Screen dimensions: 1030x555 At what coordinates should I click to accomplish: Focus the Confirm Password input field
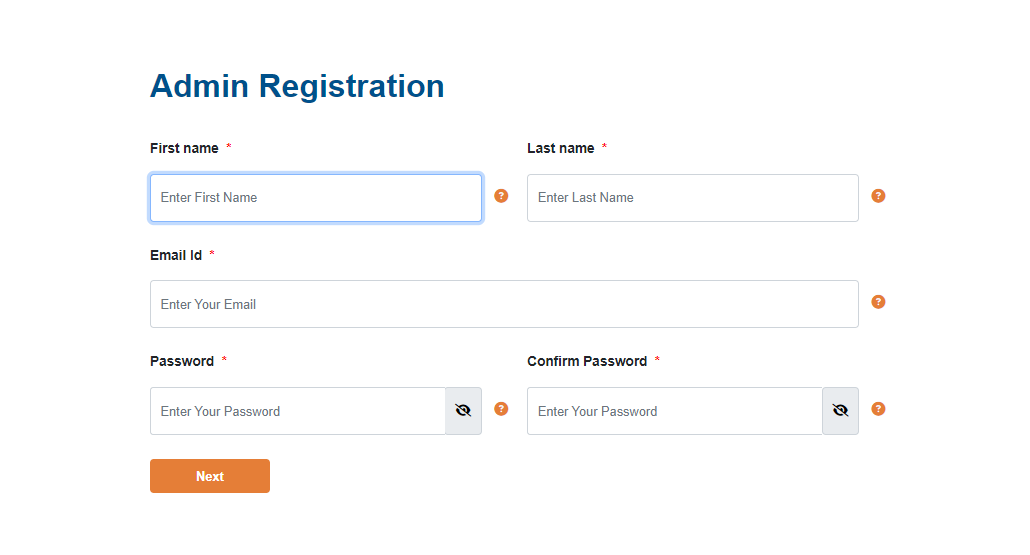click(675, 411)
